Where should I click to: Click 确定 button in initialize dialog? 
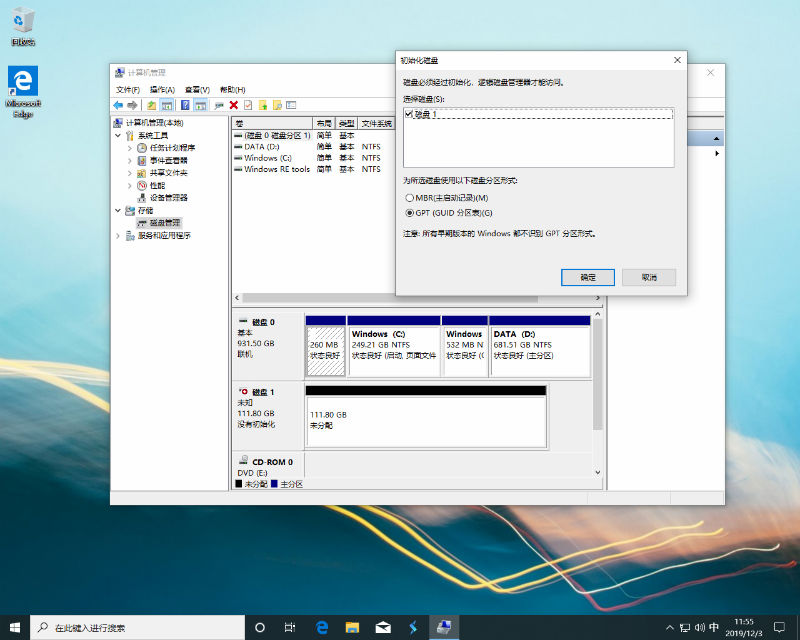click(x=588, y=277)
